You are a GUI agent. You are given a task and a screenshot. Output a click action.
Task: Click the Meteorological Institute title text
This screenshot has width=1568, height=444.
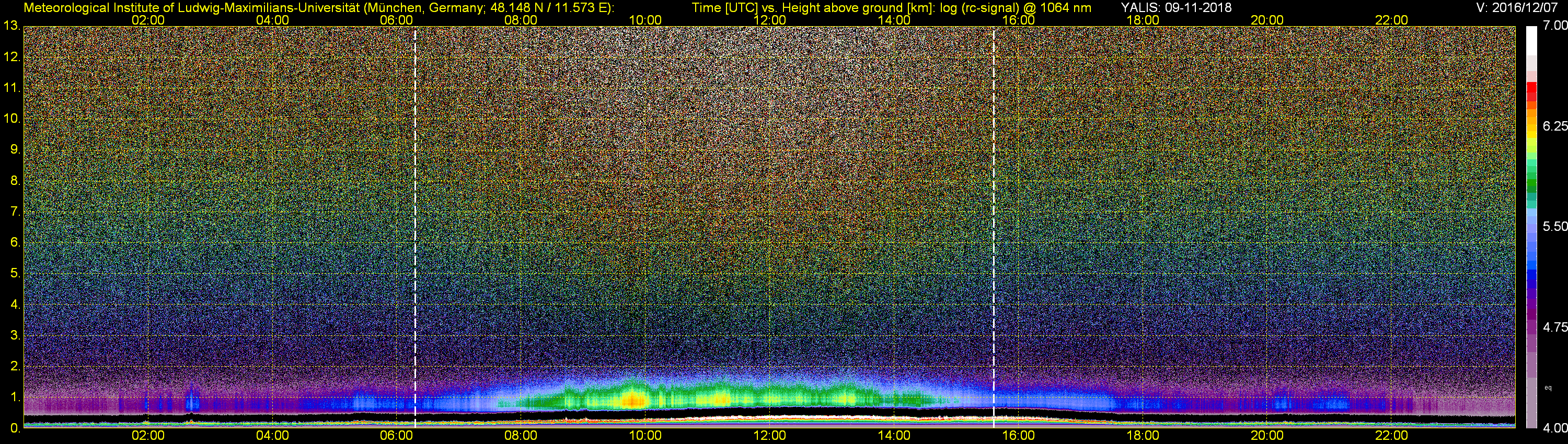319,7
